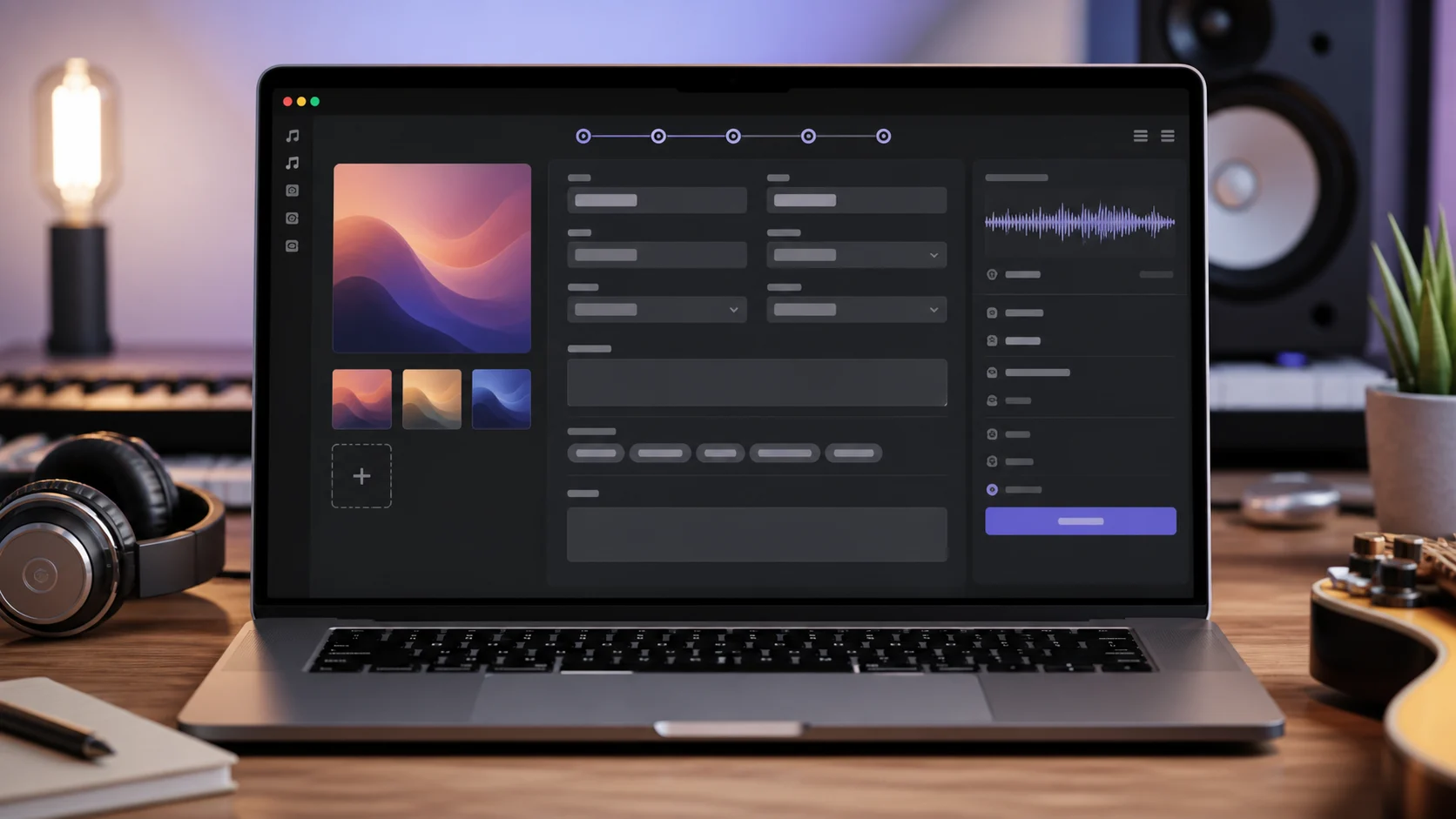Click the fourth icon from top in left sidebar
Screen dimensions: 1456x819
pos(293,218)
